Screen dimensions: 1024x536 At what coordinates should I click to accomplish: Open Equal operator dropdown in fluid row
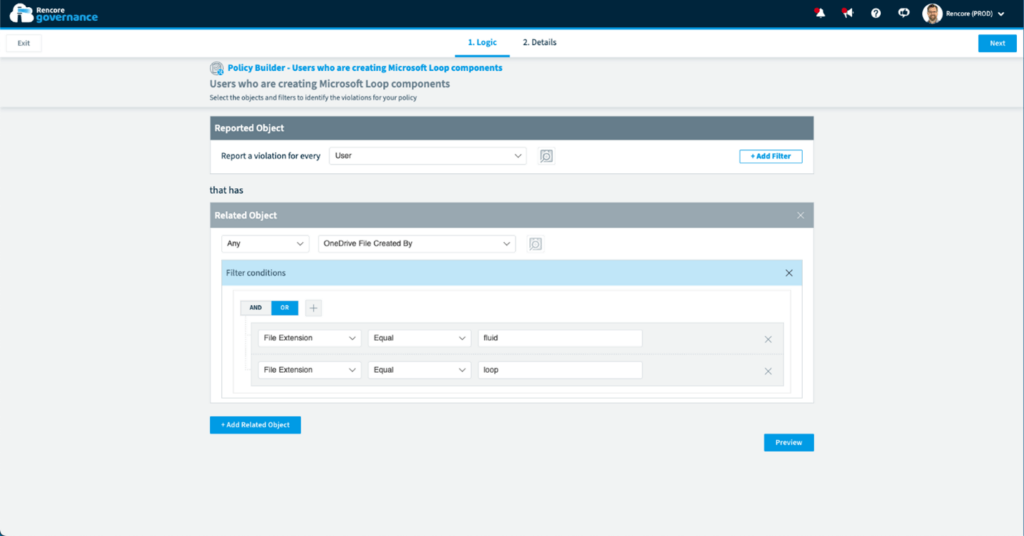click(x=419, y=338)
